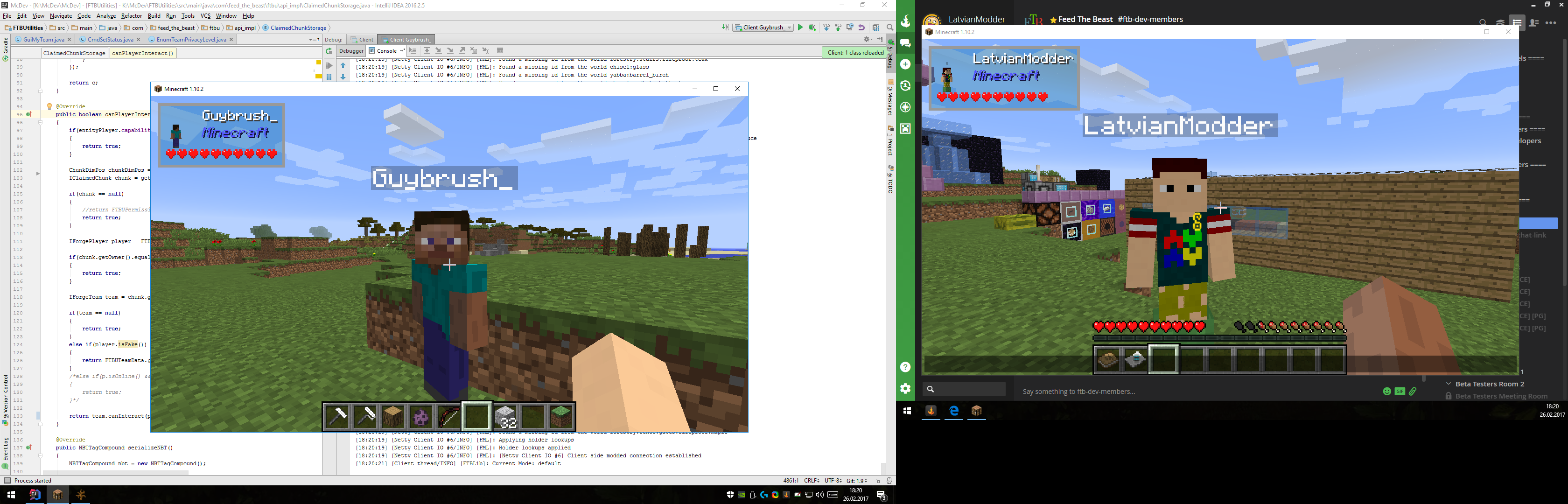The image size is (1568, 504).
Task: Open search everywhere magnifier in IntelliJ
Action: pos(890,28)
